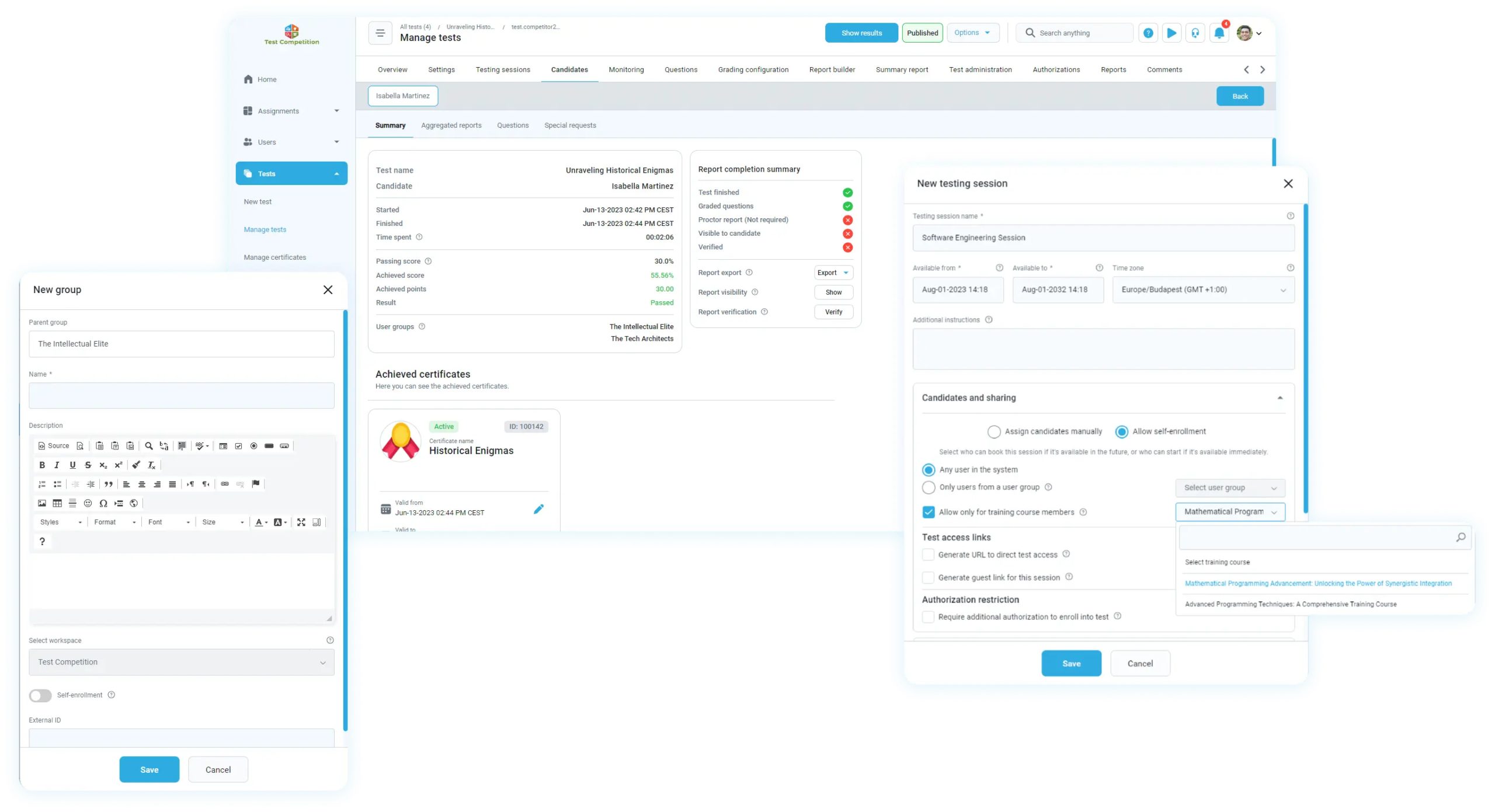
Task: Click Verify report button
Action: point(833,312)
